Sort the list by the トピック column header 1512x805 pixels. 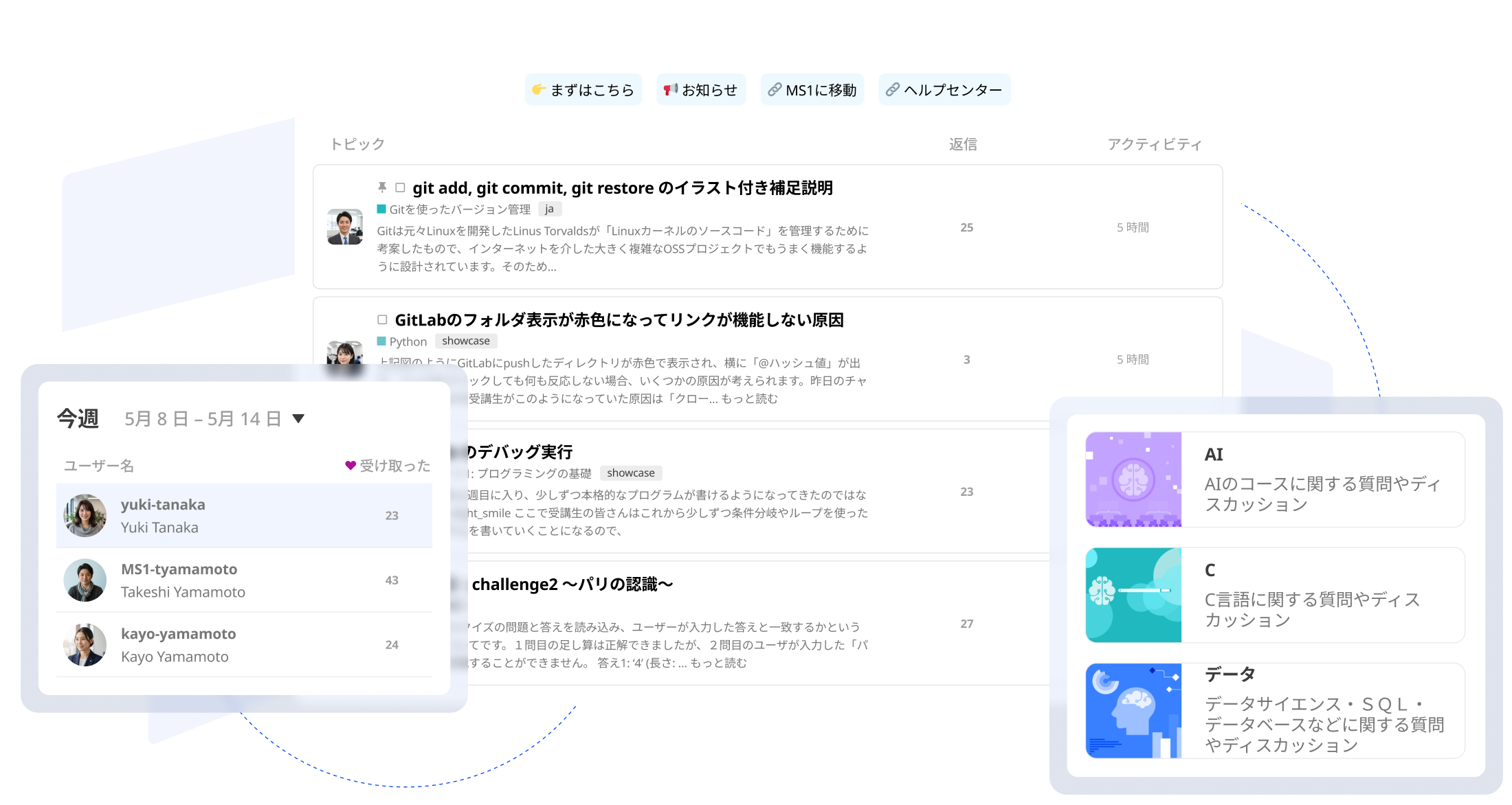pos(357,144)
